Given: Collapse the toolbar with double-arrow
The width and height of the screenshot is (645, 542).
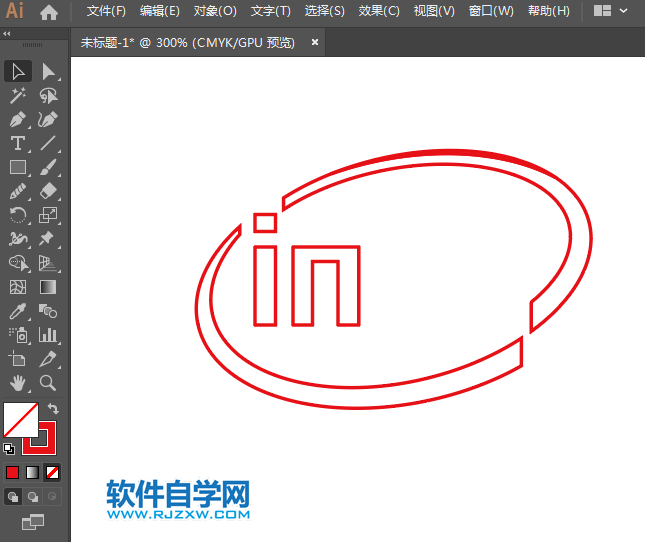Looking at the screenshot, I should coord(7,34).
